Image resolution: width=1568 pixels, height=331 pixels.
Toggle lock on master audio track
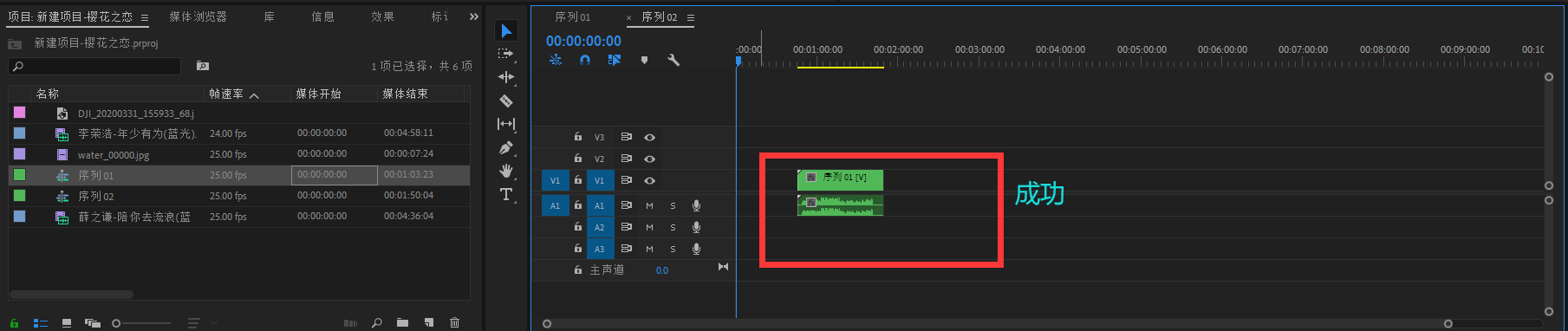pyautogui.click(x=578, y=270)
